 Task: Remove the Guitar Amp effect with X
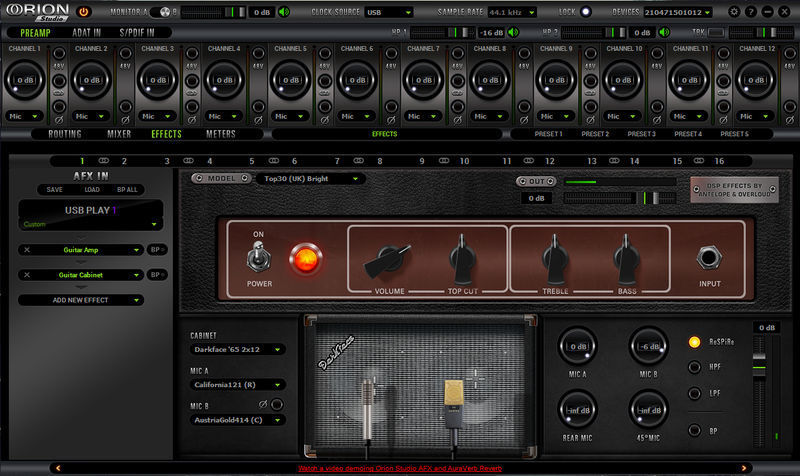(x=27, y=249)
